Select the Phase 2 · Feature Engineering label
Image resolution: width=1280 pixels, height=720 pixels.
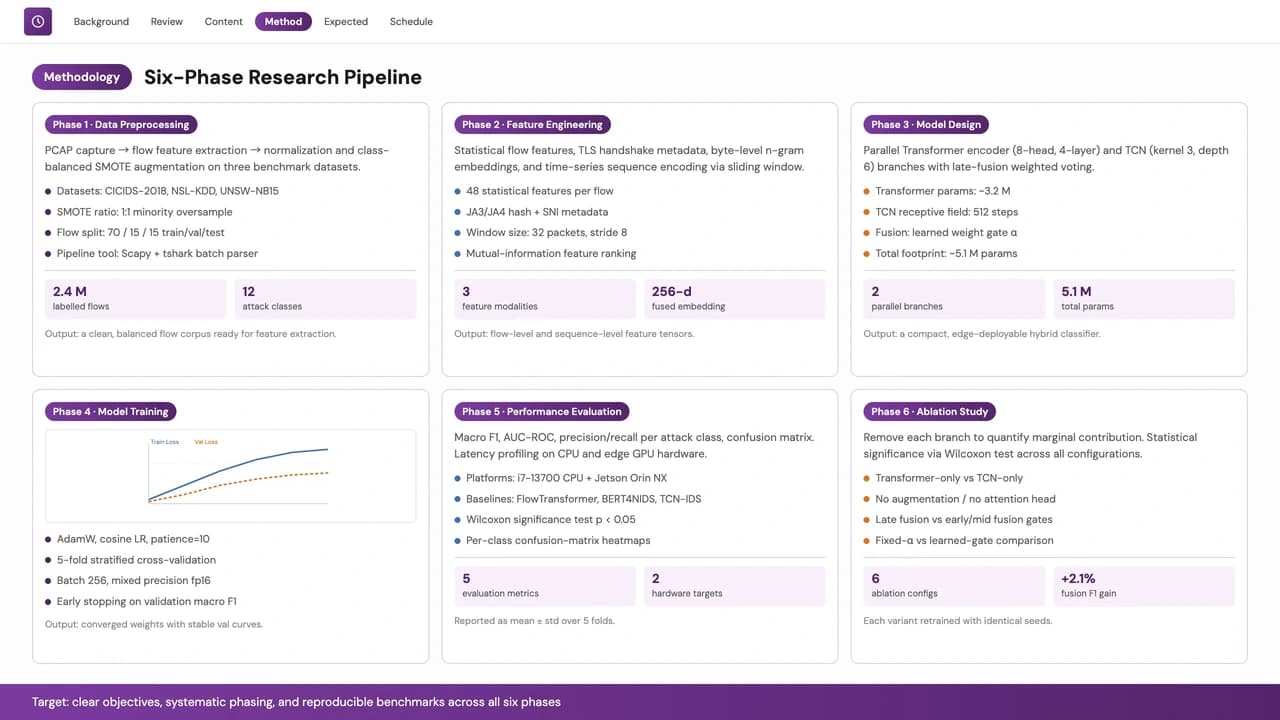532,125
